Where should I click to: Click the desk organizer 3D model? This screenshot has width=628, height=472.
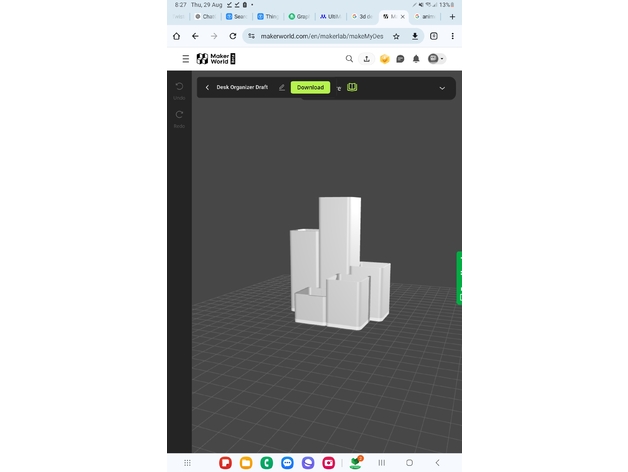tap(338, 265)
